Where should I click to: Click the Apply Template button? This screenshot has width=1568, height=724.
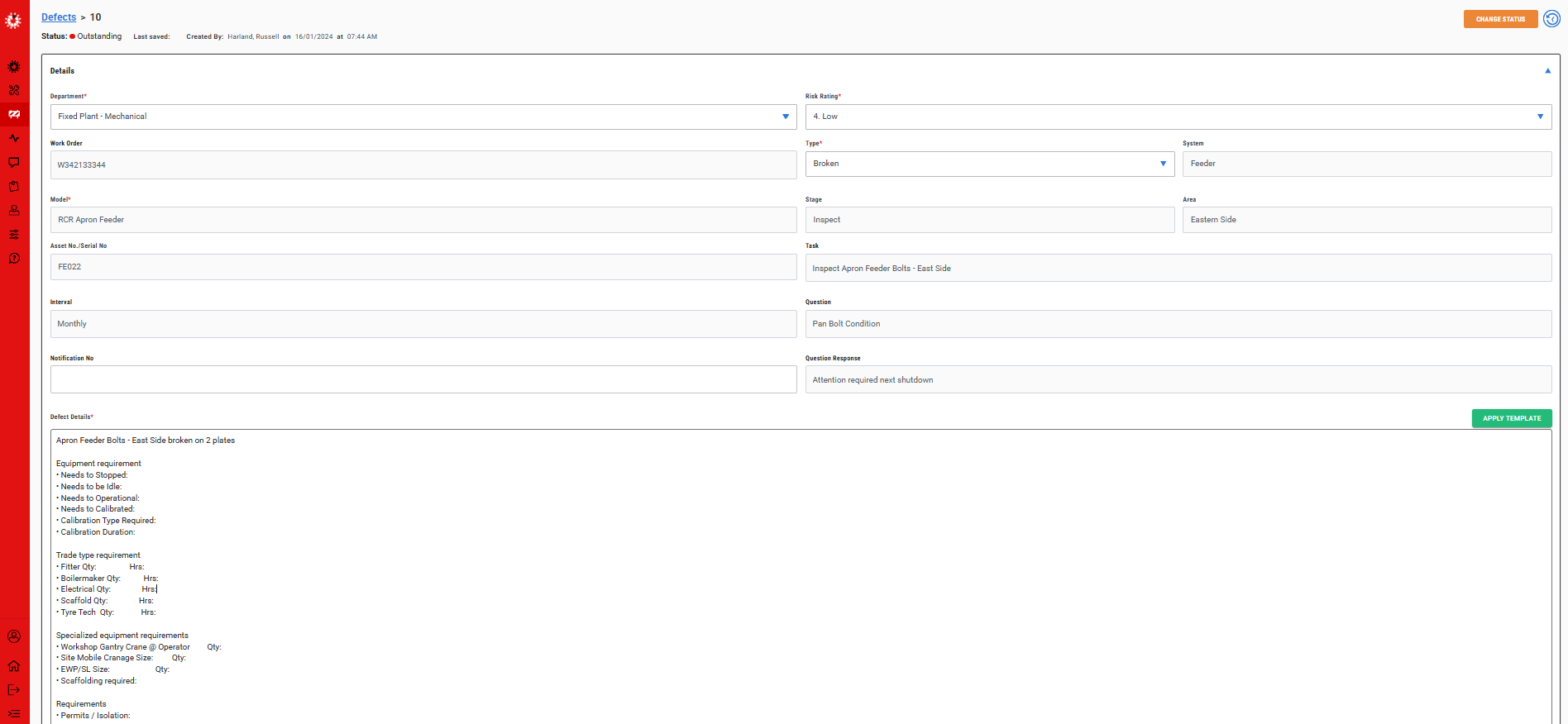[x=1511, y=418]
